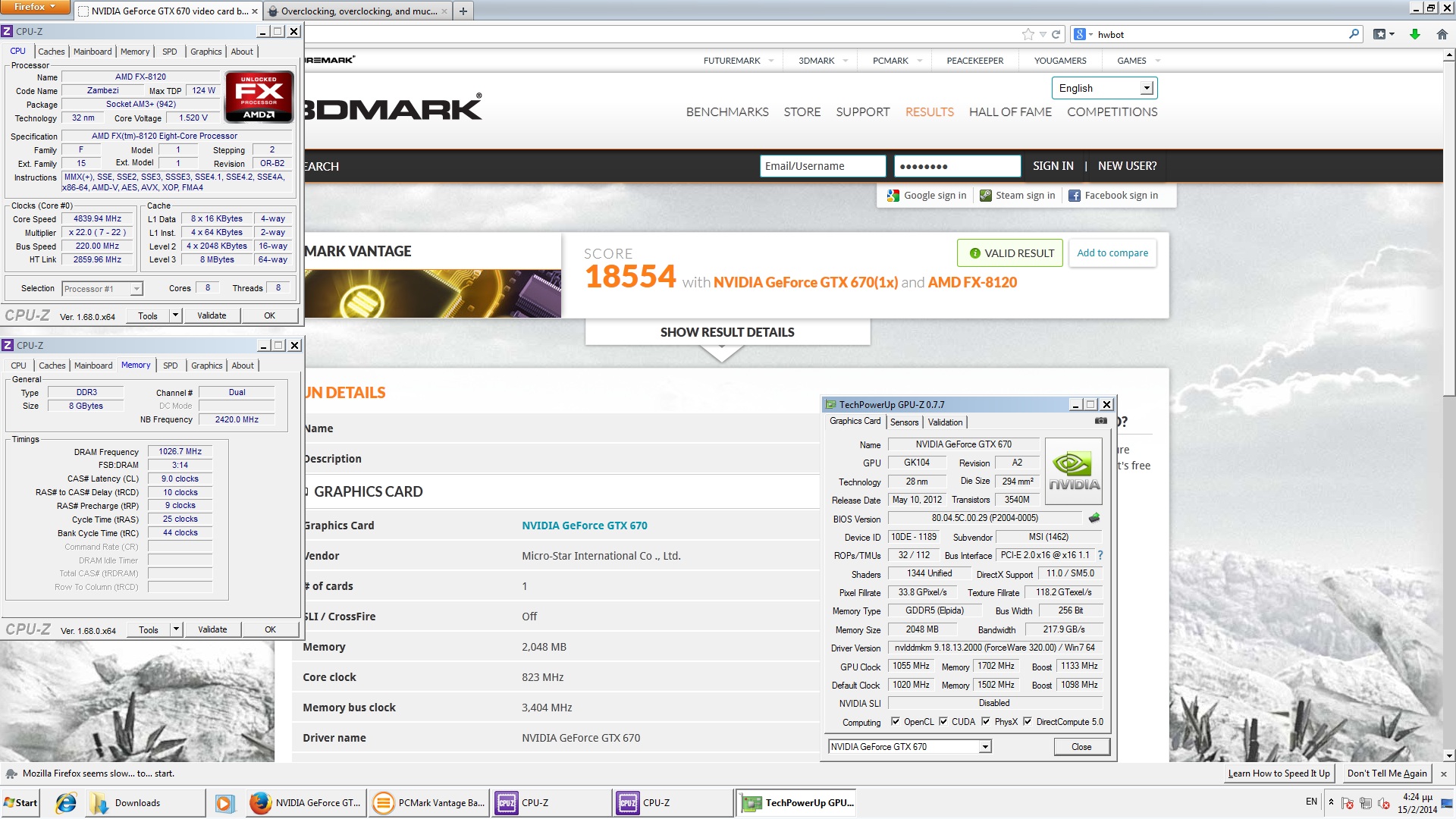Click the BIOS save chip icon in GPU-Z
The image size is (1456, 819).
(x=1094, y=518)
